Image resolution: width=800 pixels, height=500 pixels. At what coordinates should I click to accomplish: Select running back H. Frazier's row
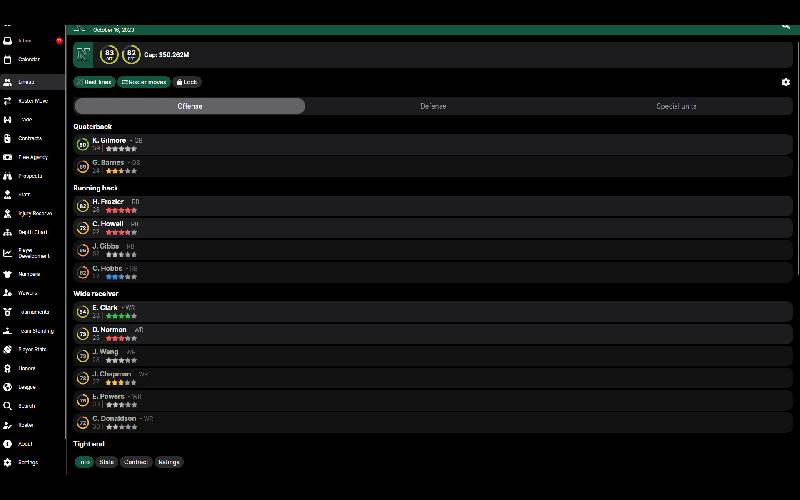[432, 205]
